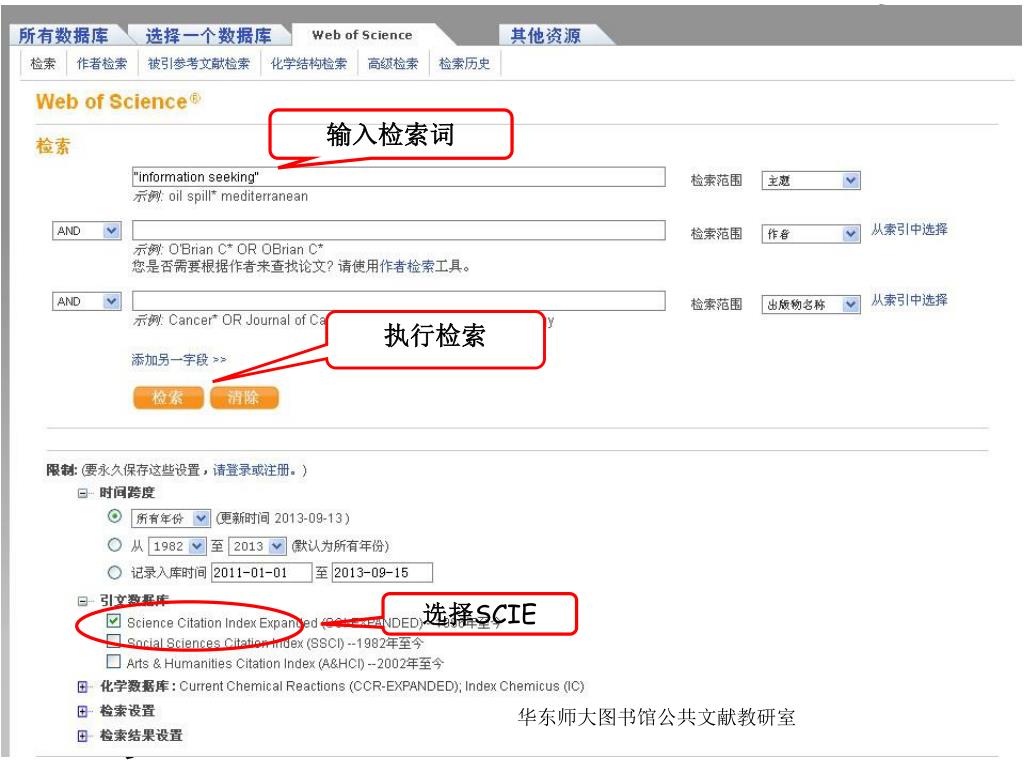1024x768 pixels.
Task: Open the 其他资源 tab
Action: [545, 35]
